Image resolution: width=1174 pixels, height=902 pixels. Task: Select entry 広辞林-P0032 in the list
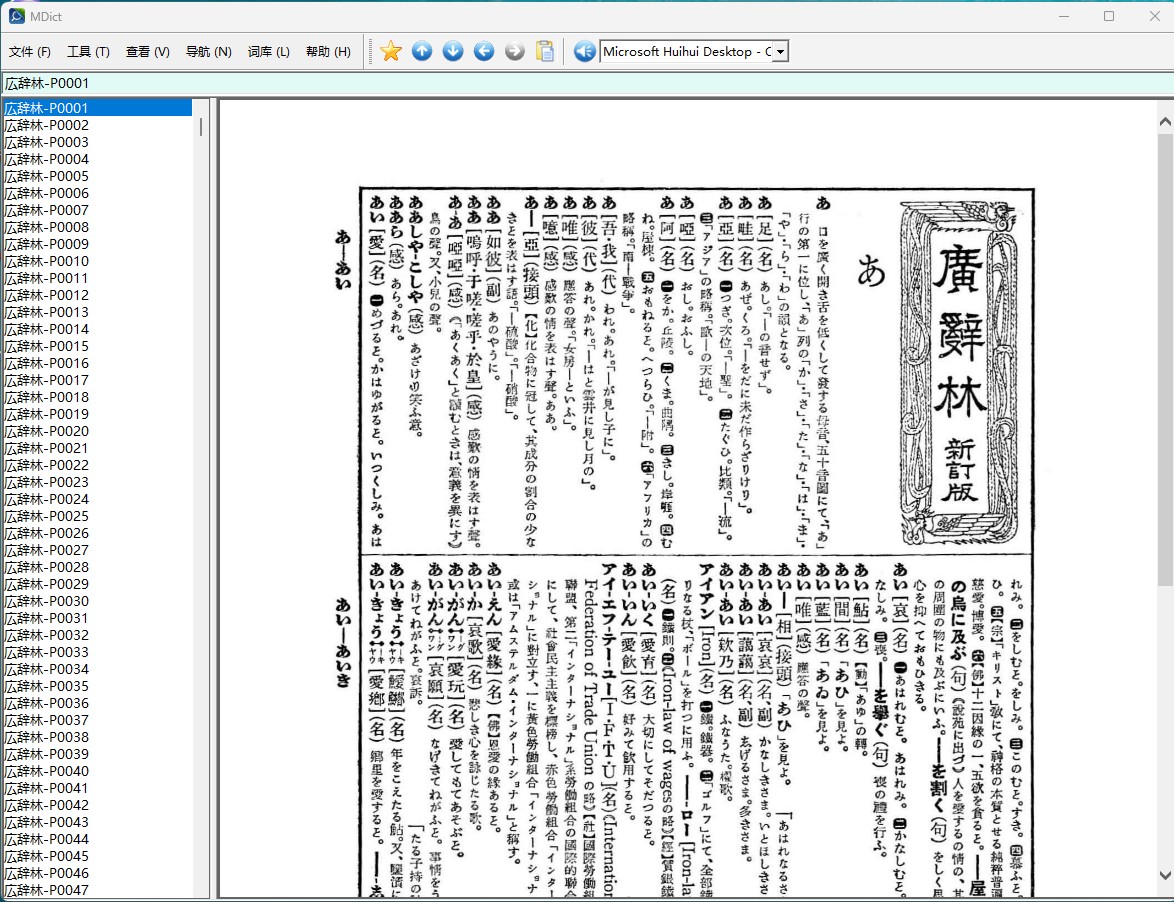[97, 636]
